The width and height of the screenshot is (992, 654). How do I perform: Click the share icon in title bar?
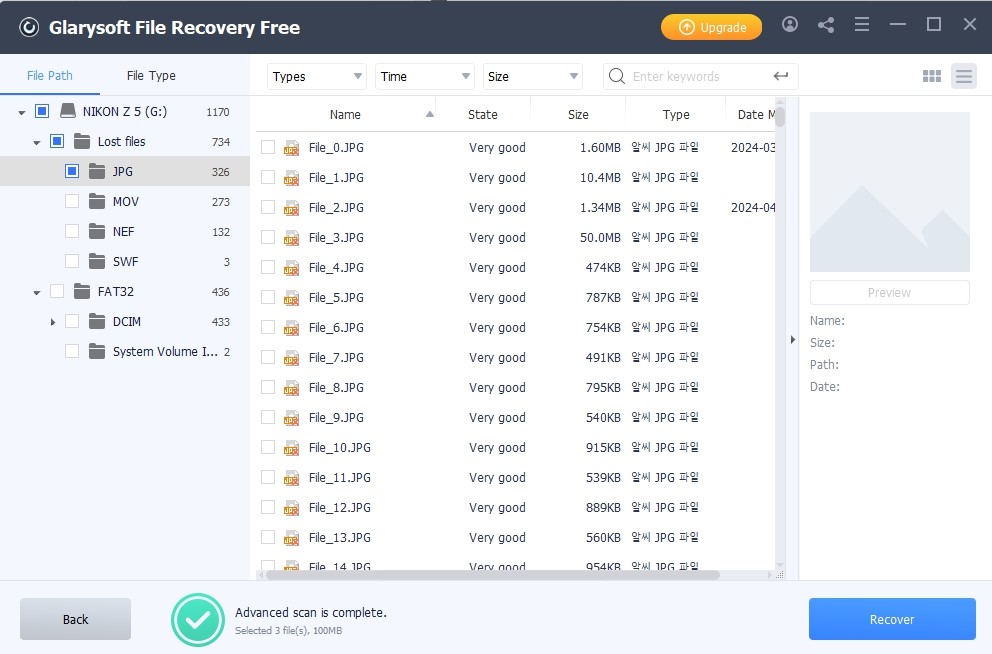[826, 25]
